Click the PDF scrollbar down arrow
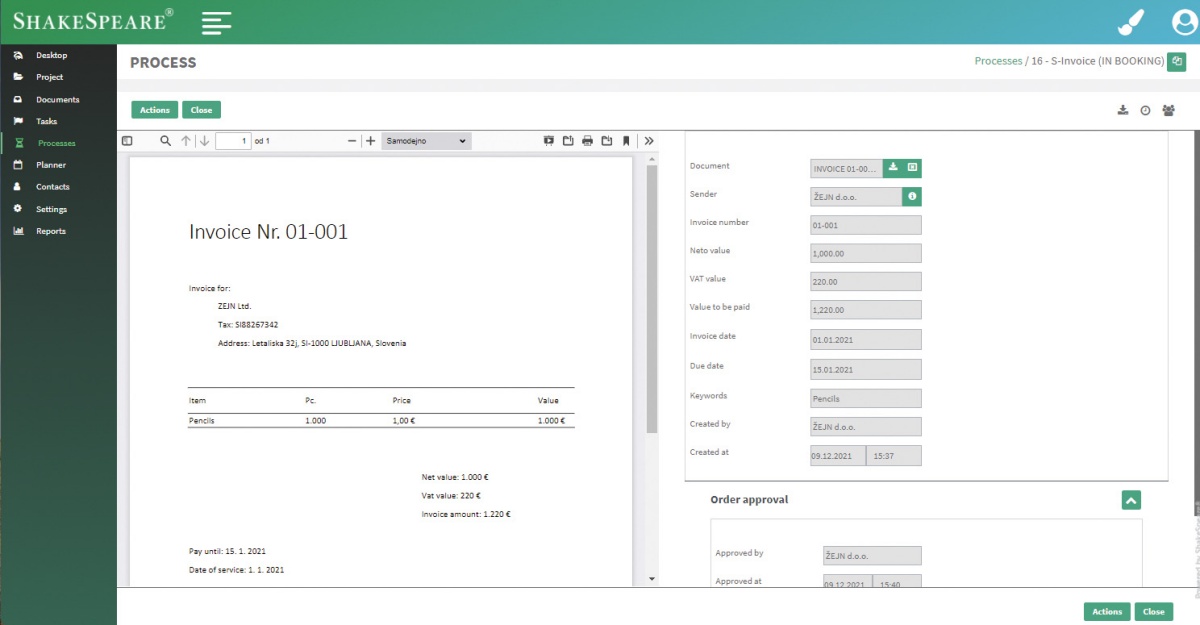This screenshot has width=1200, height=625. click(652, 579)
